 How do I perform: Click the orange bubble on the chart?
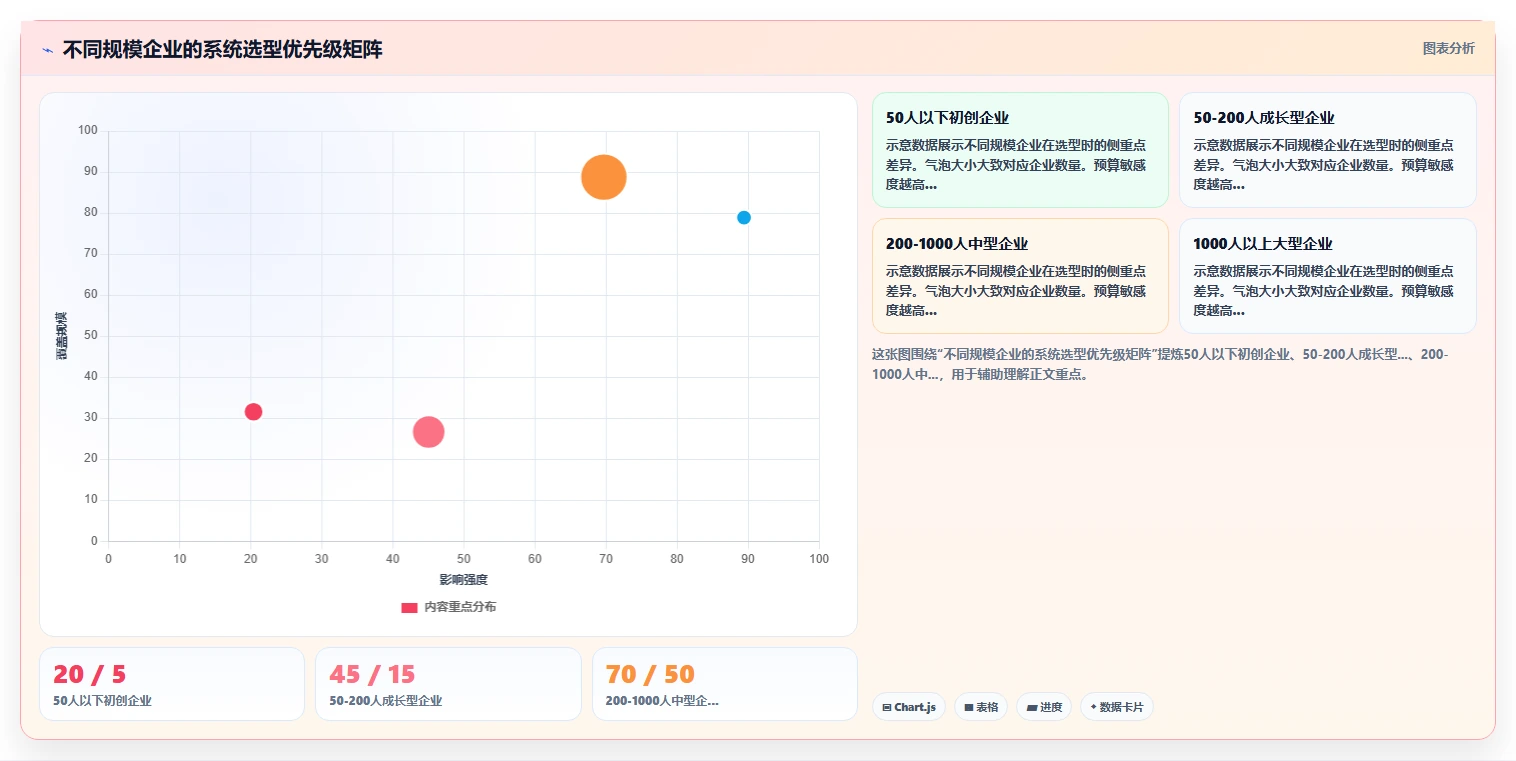click(x=604, y=177)
